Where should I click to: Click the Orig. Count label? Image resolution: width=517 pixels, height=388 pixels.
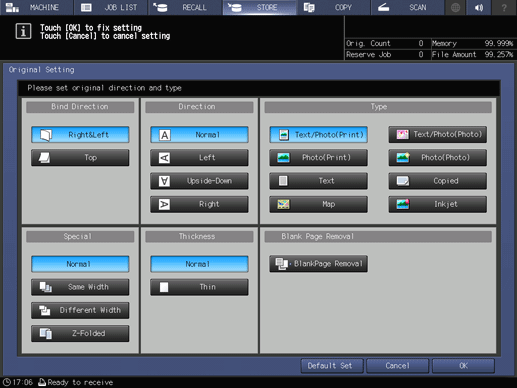368,43
